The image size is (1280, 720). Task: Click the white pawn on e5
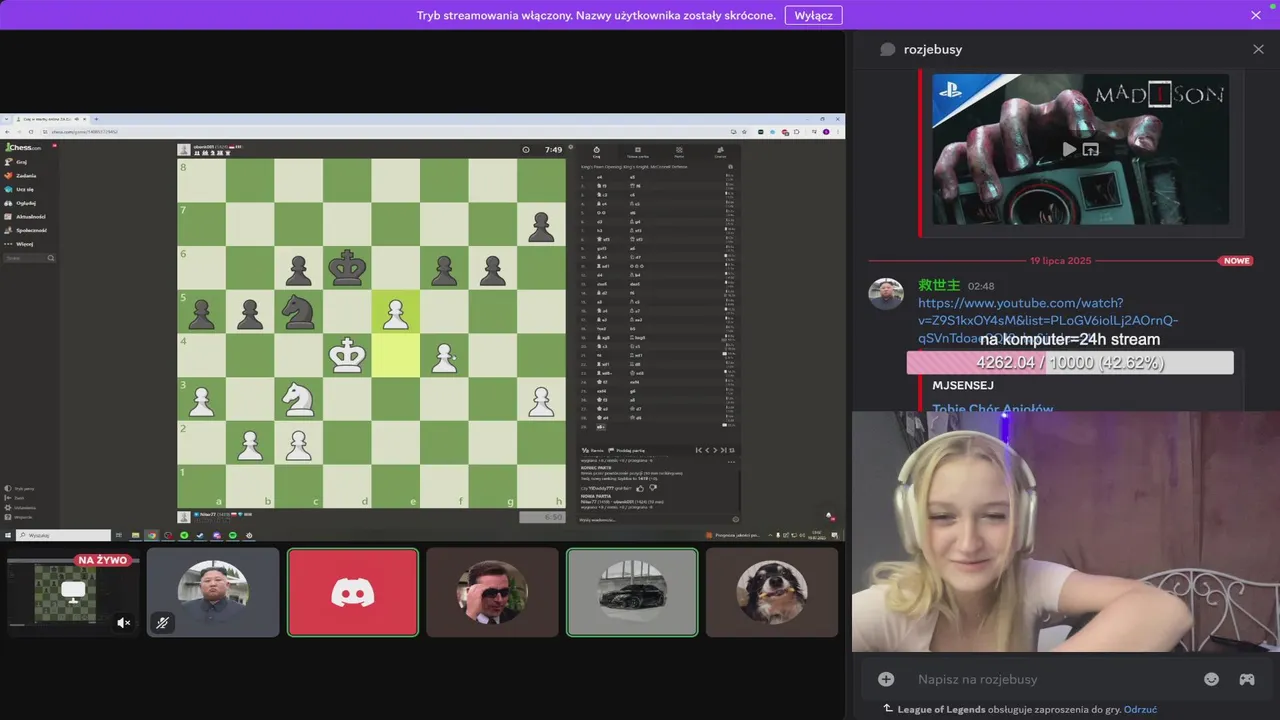[x=395, y=312]
